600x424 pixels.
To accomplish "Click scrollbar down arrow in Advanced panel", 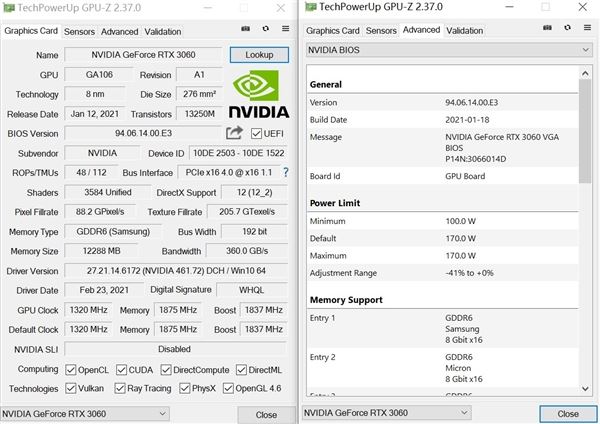I will [585, 389].
